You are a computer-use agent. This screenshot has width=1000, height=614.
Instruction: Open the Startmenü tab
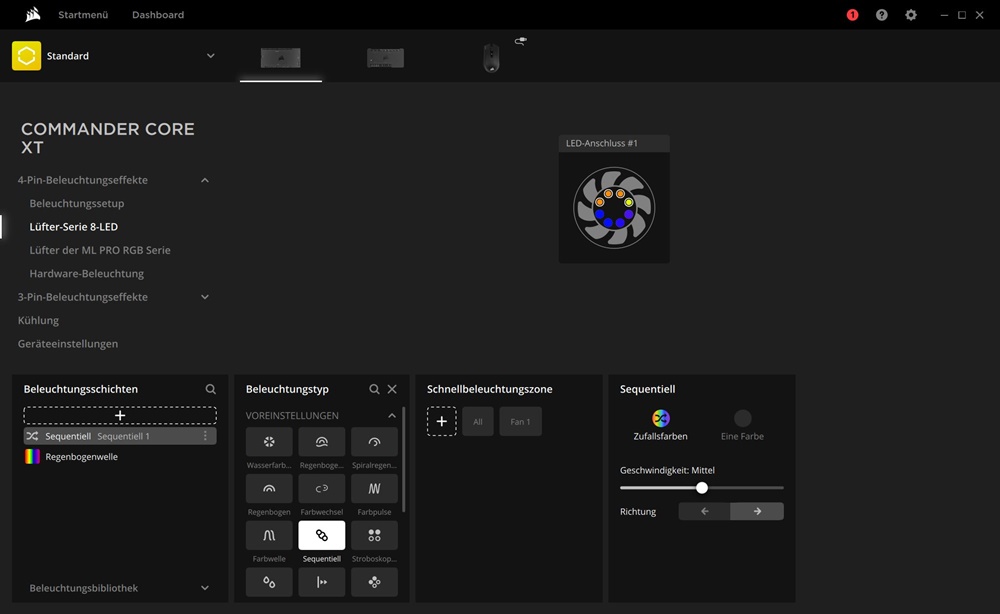pos(83,15)
